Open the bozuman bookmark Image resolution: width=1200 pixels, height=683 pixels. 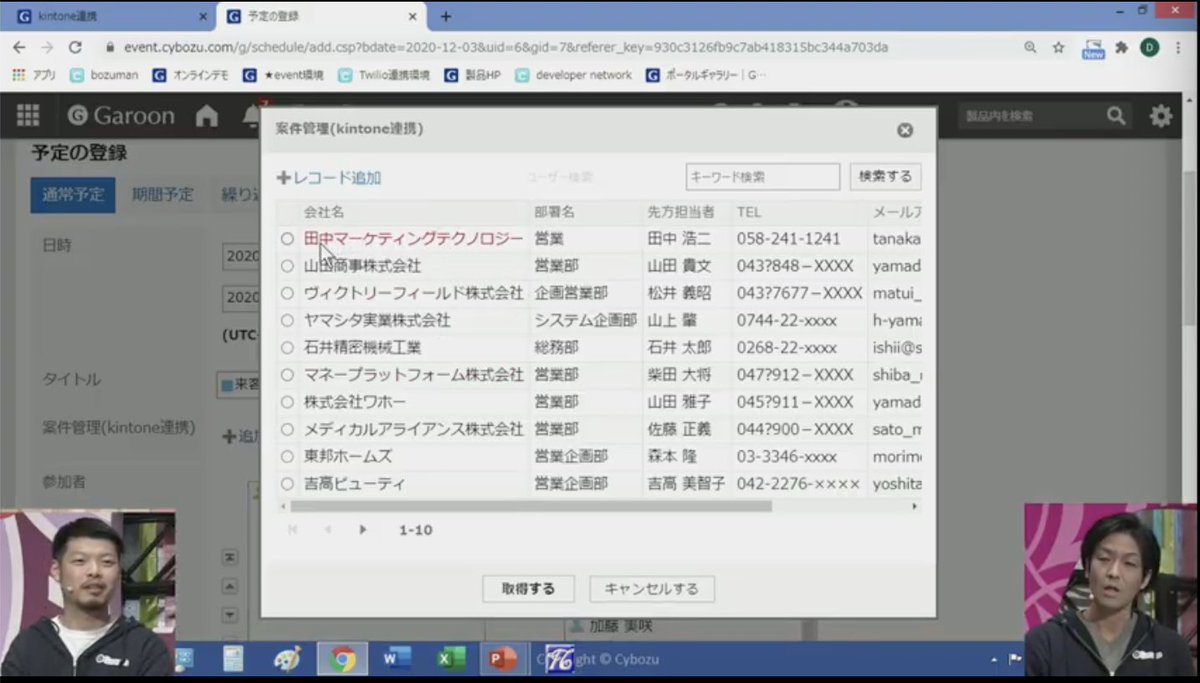[104, 75]
